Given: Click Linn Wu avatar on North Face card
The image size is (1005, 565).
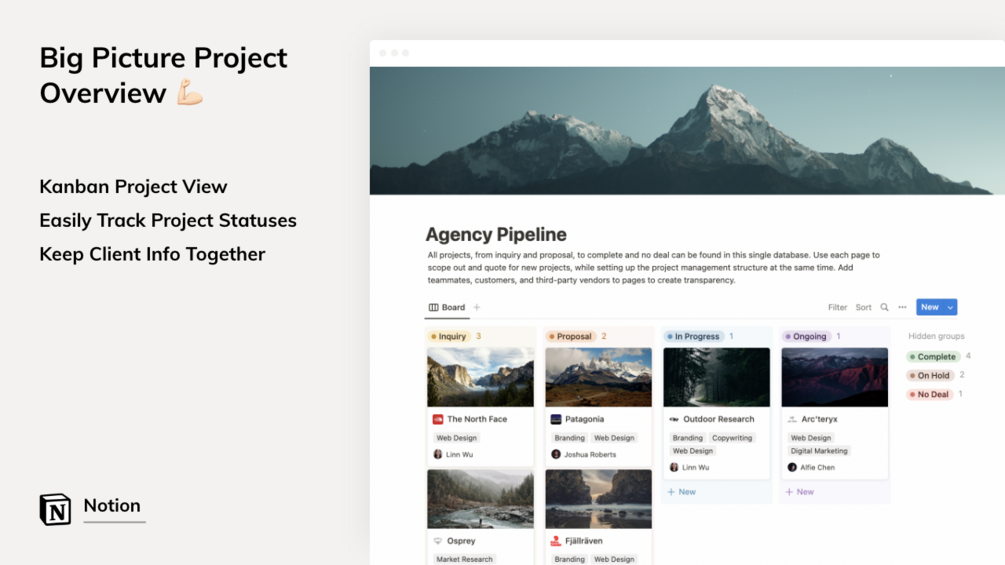Looking at the screenshot, I should coord(438,454).
